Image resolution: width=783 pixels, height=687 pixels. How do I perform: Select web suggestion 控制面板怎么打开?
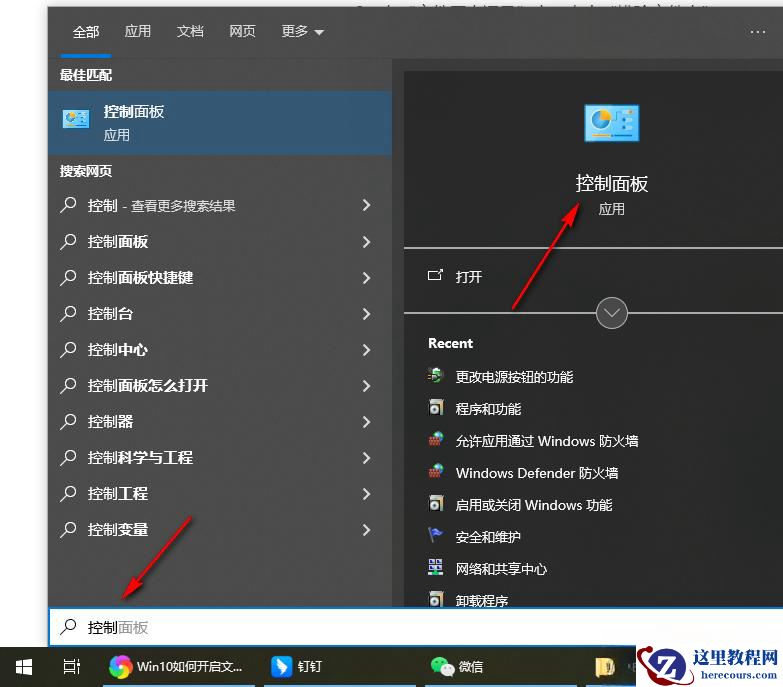click(x=220, y=385)
